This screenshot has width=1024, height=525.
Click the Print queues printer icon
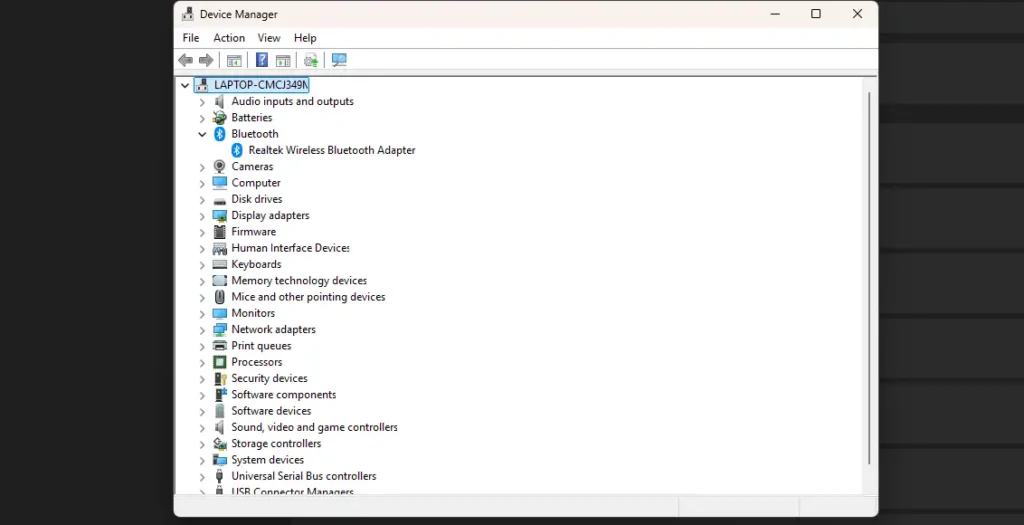219,346
